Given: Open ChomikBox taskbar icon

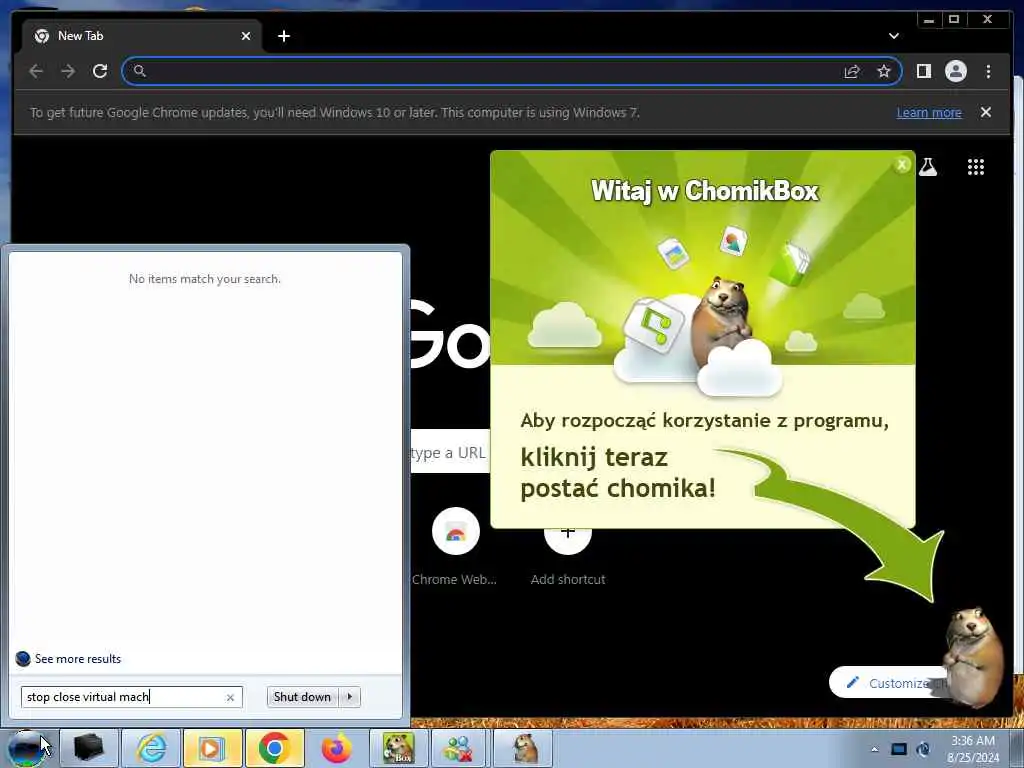Looking at the screenshot, I should click(398, 748).
